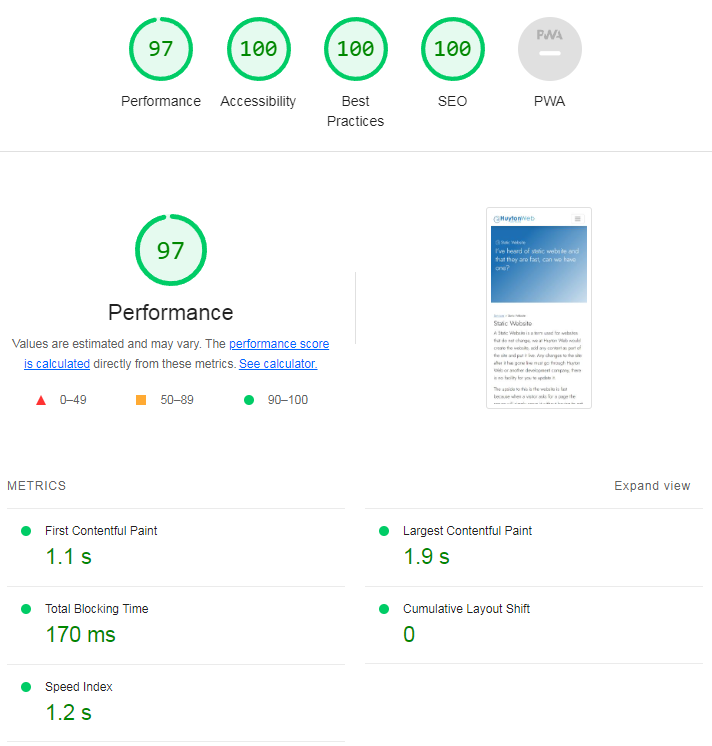Click the final page screenshot thumbnail
This screenshot has width=712, height=746.
[538, 308]
